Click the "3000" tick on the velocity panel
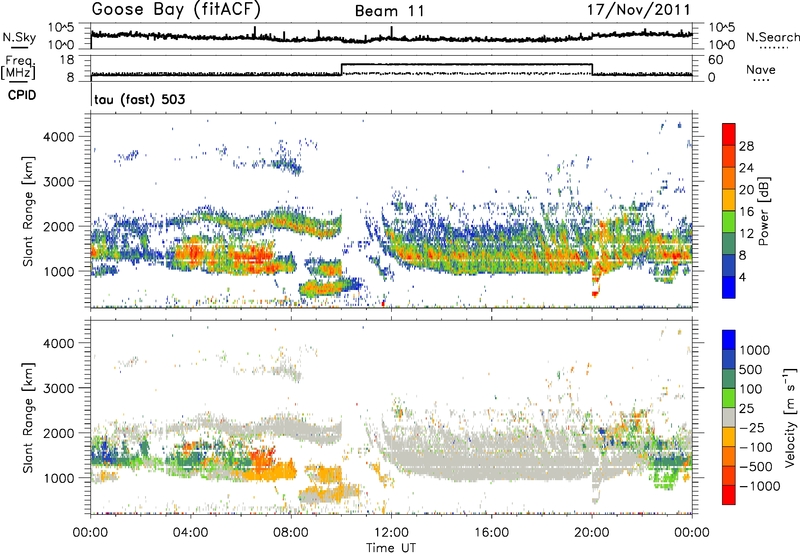800x554 pixels. click(x=58, y=388)
